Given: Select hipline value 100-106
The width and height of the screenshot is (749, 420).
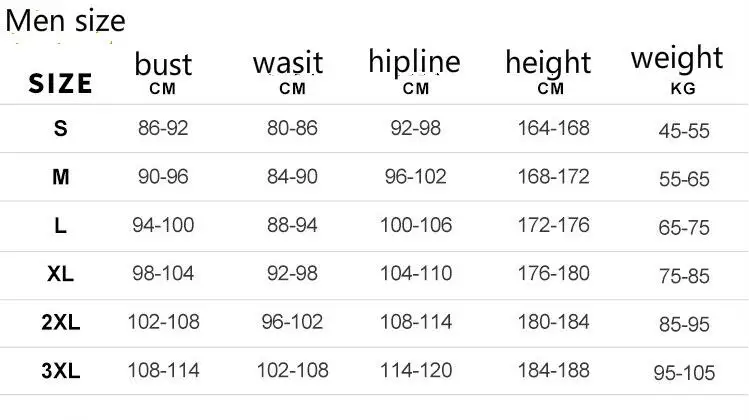Looking at the screenshot, I should [416, 225].
